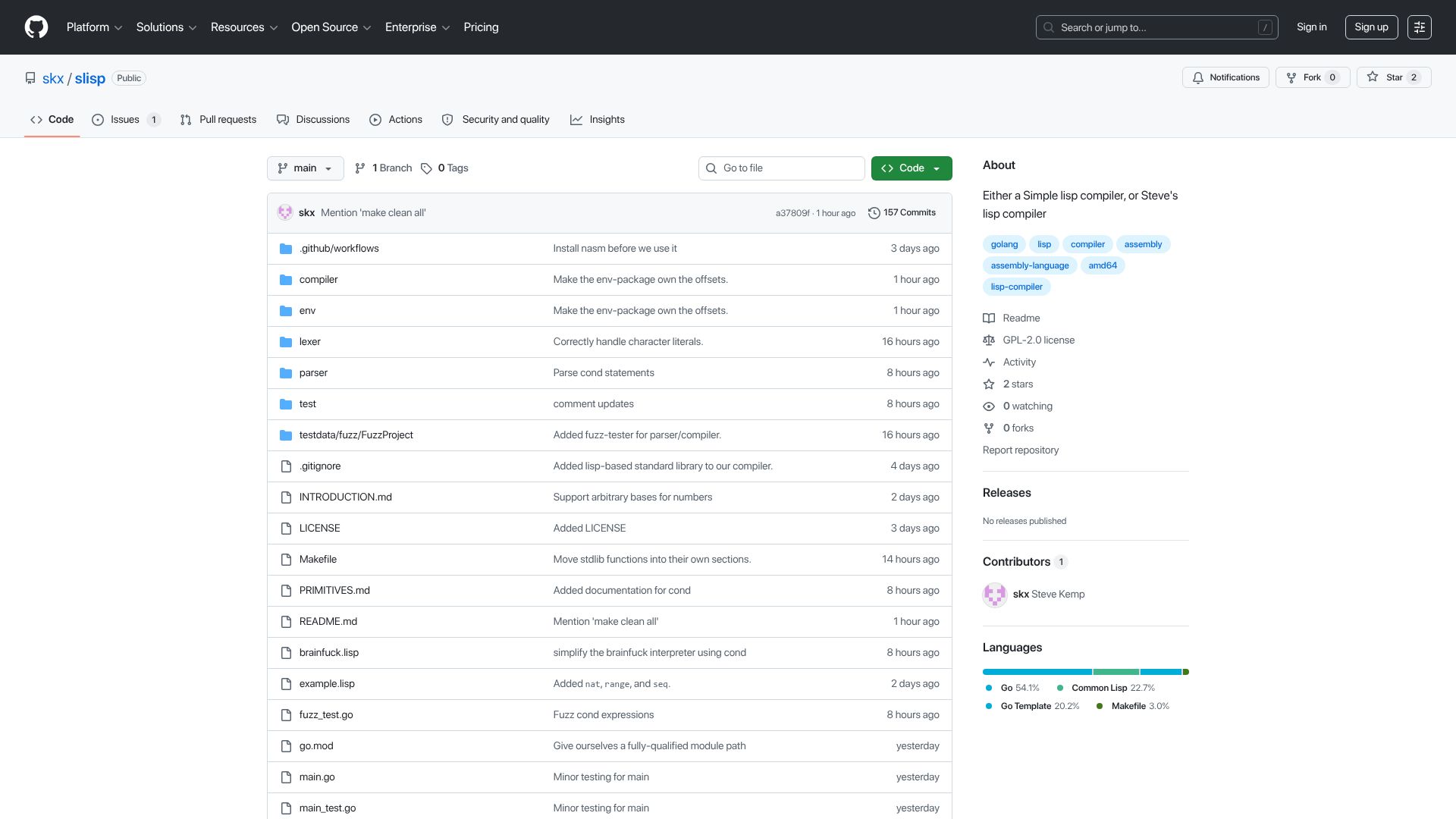
Task: Click the watching eye icon
Action: pos(989,406)
